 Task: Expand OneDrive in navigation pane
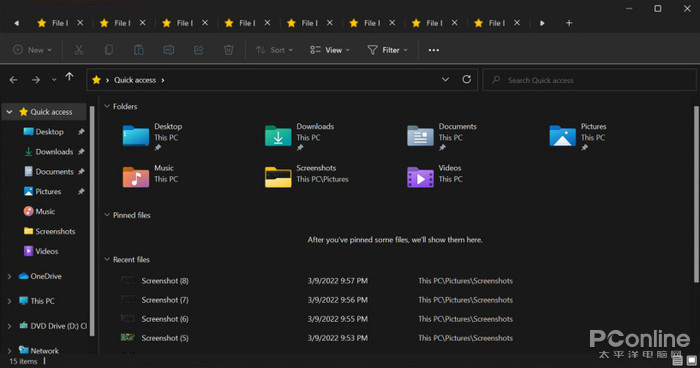tap(9, 276)
